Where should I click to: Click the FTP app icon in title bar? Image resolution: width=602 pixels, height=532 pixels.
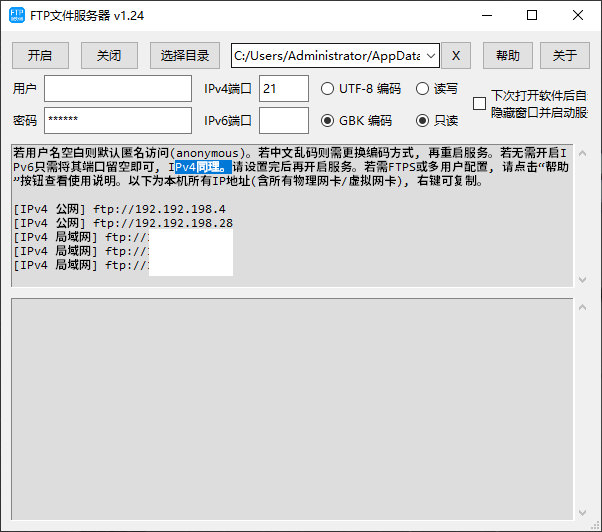click(17, 16)
